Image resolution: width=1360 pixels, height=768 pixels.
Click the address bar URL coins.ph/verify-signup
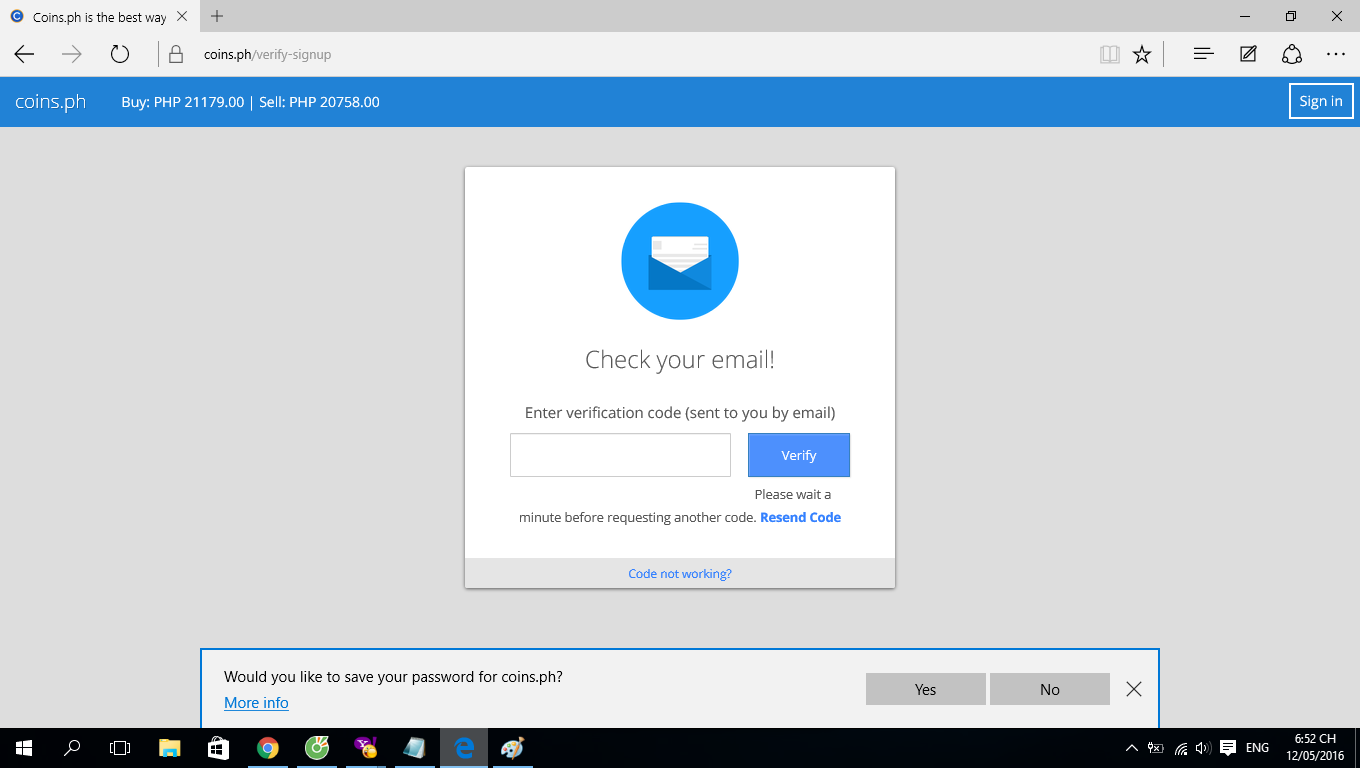click(x=267, y=54)
